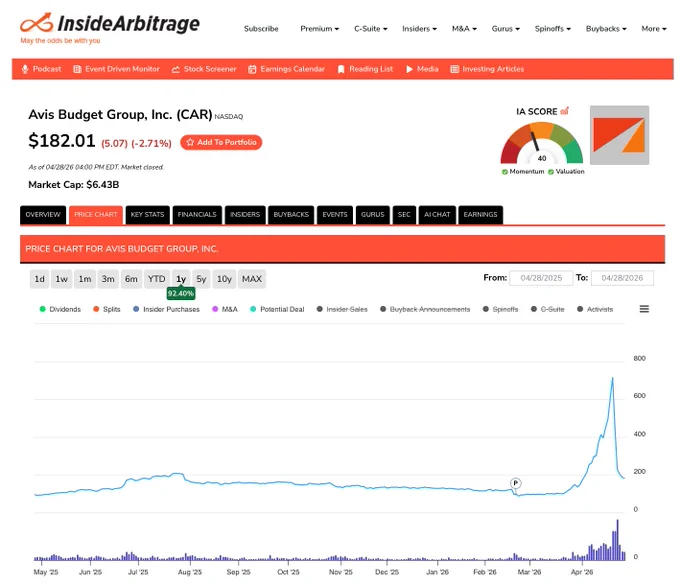Expand the Premium dropdown menu
Image resolution: width=680 pixels, height=585 pixels.
[320, 29]
